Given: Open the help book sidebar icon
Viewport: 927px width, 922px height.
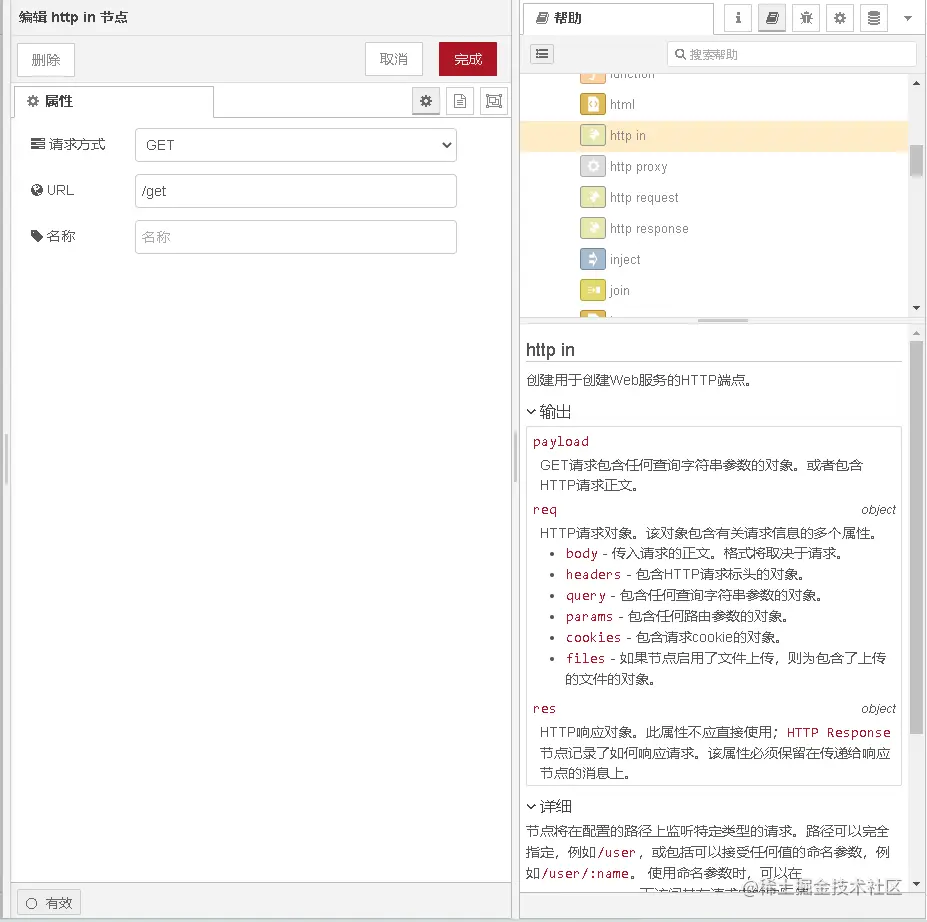Looking at the screenshot, I should point(772,18).
